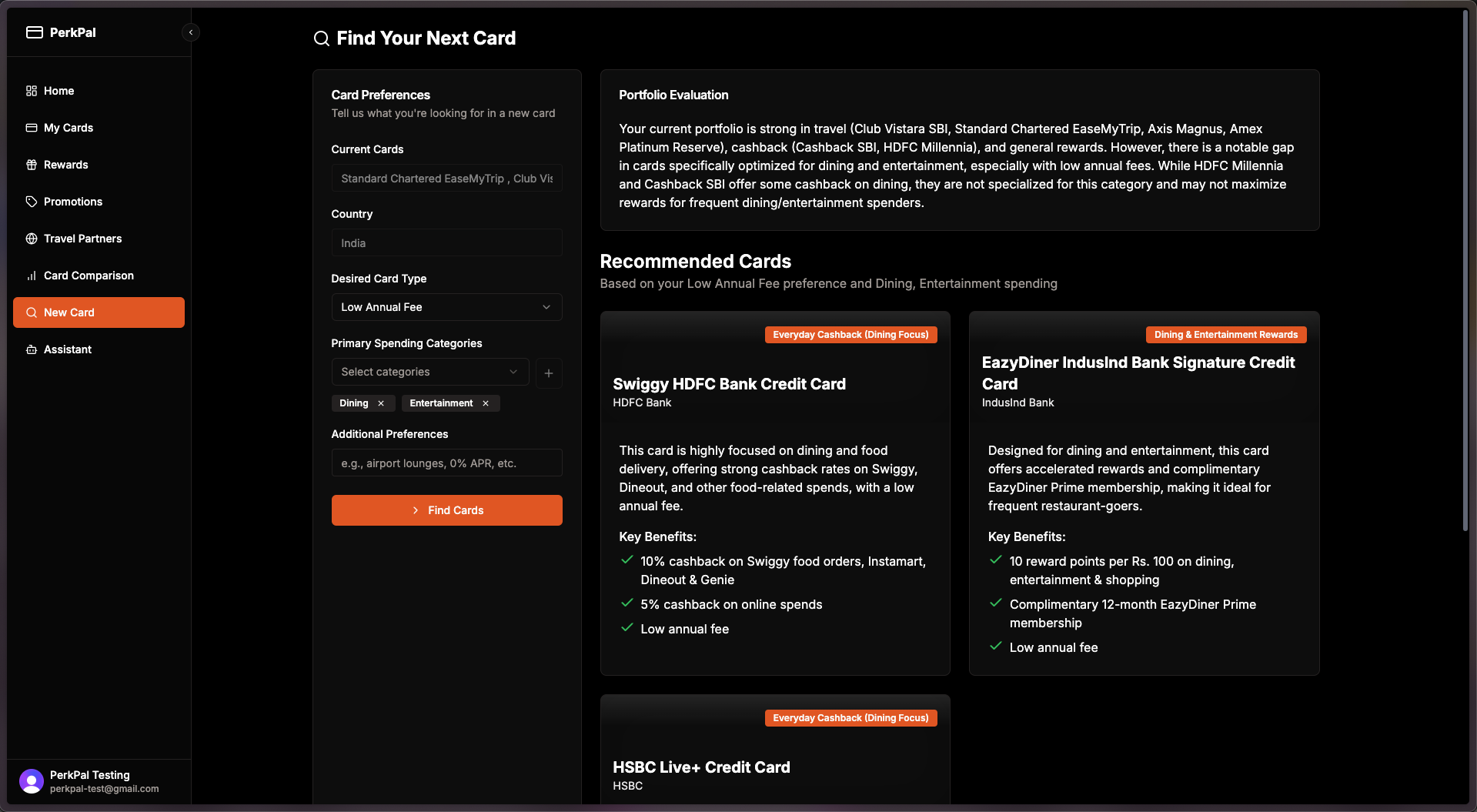Focus the Additional Preferences text field
1477x812 pixels.
tap(446, 463)
